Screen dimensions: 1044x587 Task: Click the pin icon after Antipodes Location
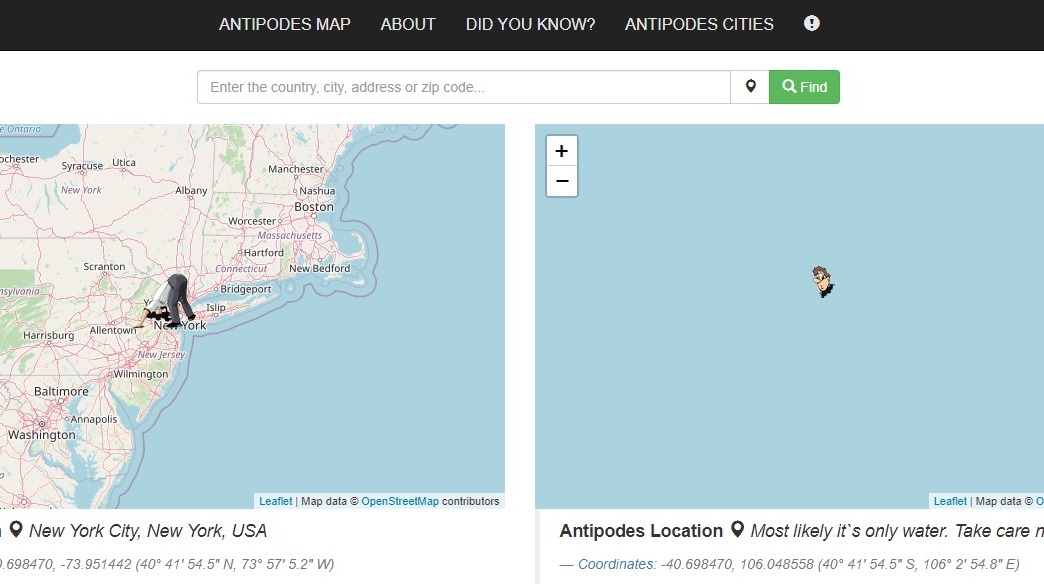tap(737, 530)
